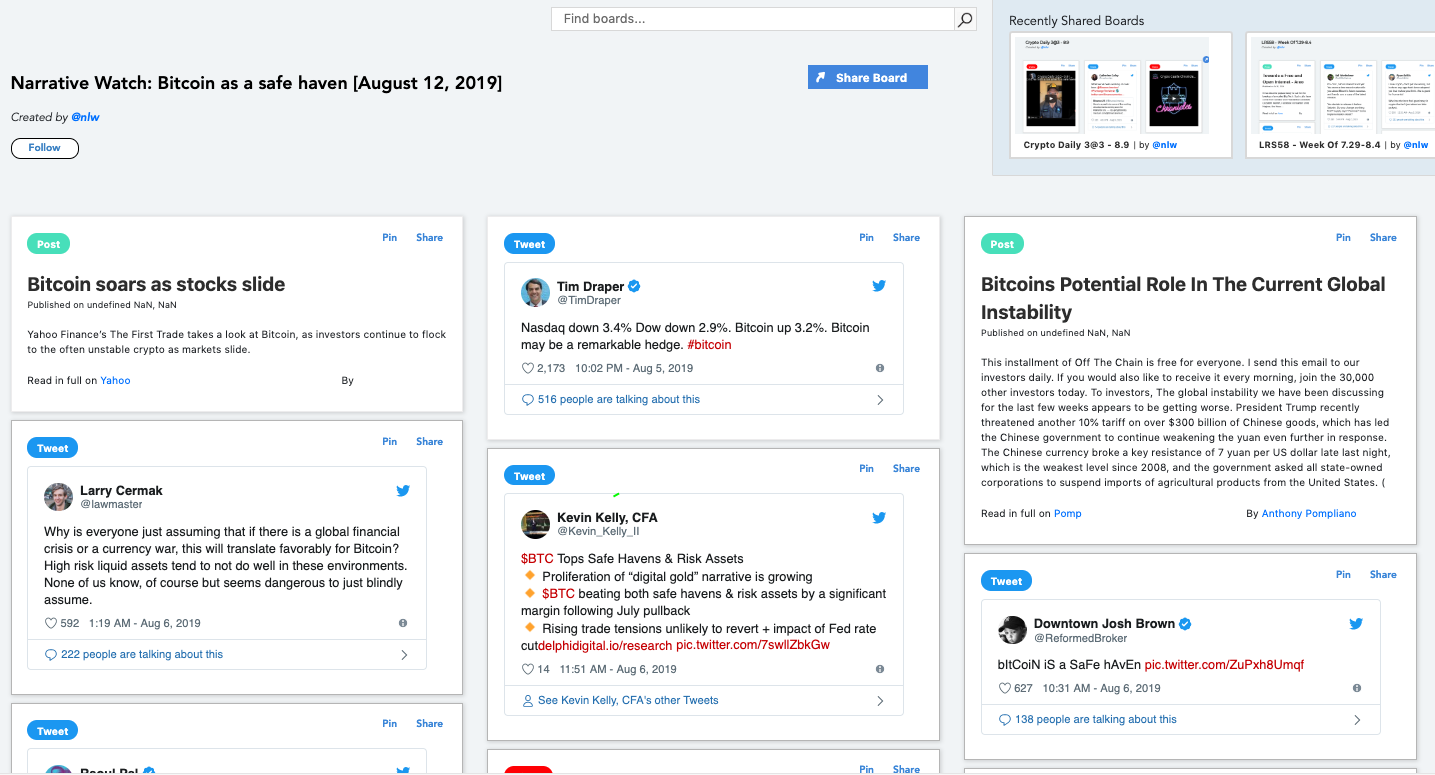Like the Larry Cermak tweet heart icon
This screenshot has width=1435, height=775.
[51, 623]
